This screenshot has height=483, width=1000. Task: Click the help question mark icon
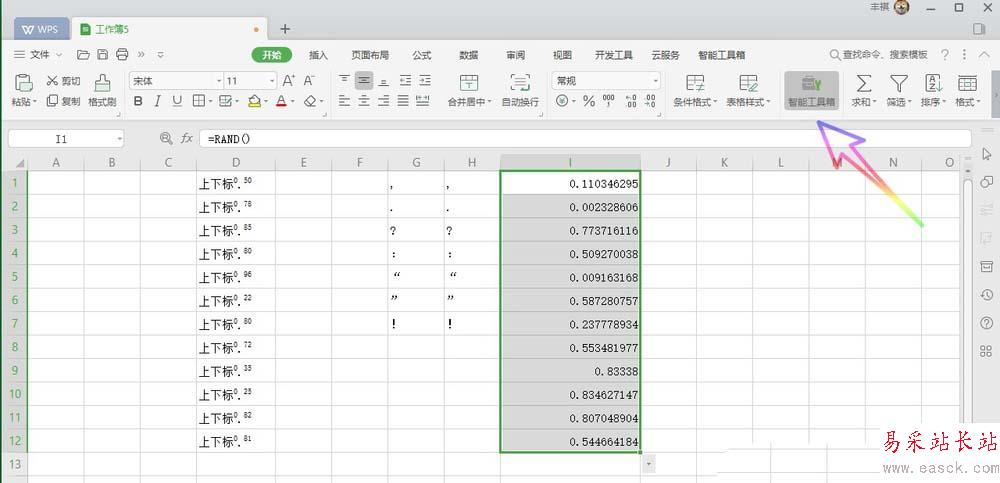point(945,55)
